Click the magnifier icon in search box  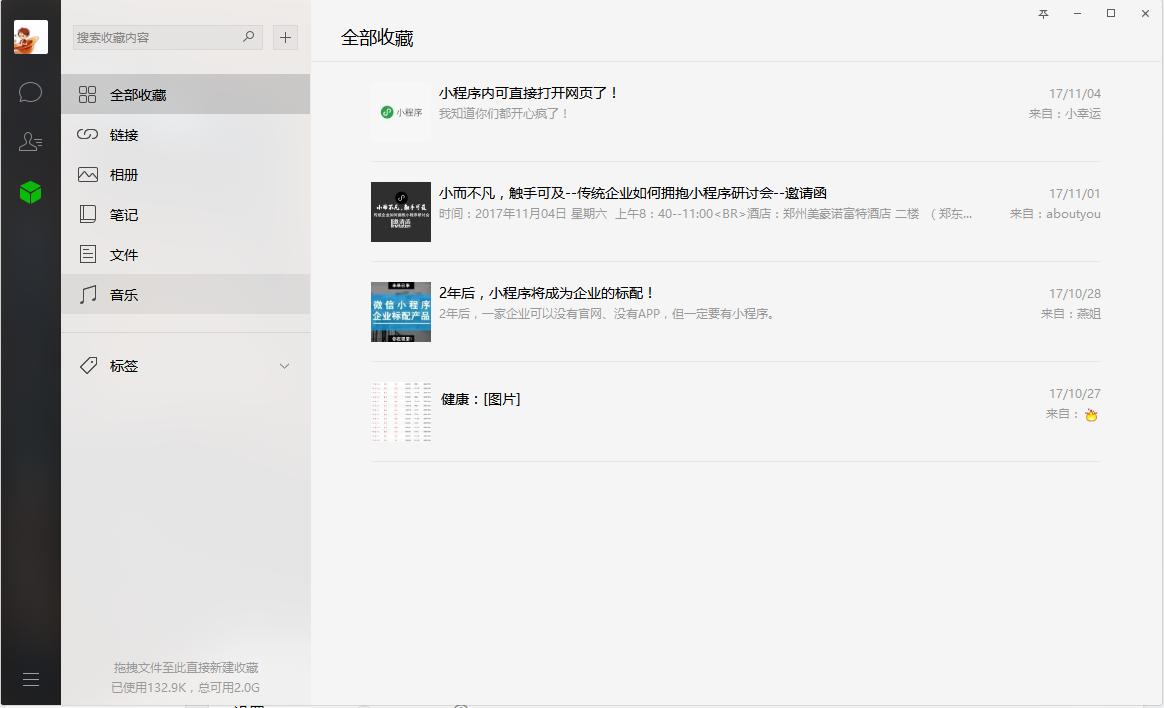(247, 36)
